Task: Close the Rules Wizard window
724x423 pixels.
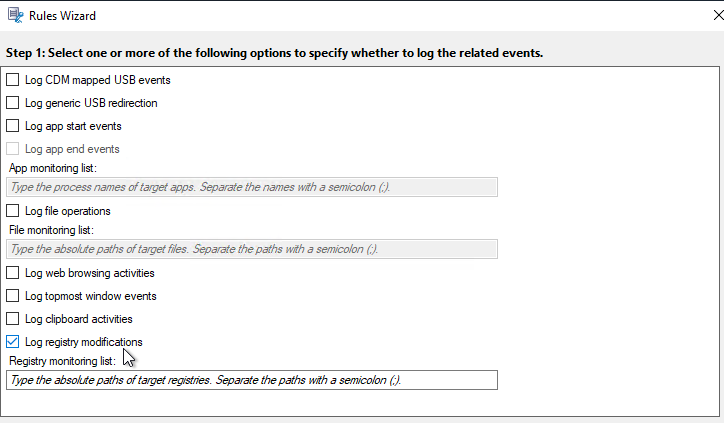Action: [718, 15]
